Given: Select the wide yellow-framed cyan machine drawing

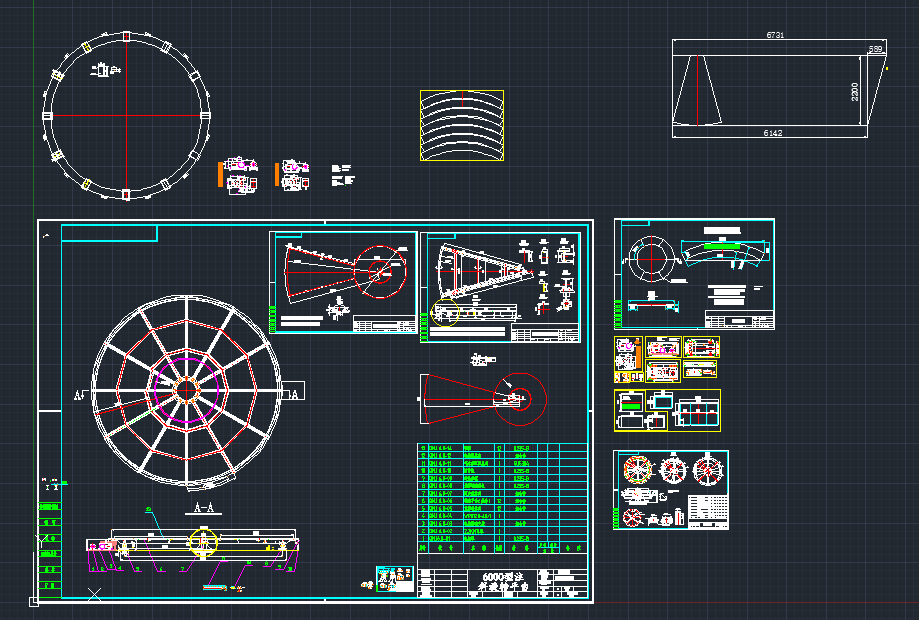Looking at the screenshot, I should pos(697,411).
